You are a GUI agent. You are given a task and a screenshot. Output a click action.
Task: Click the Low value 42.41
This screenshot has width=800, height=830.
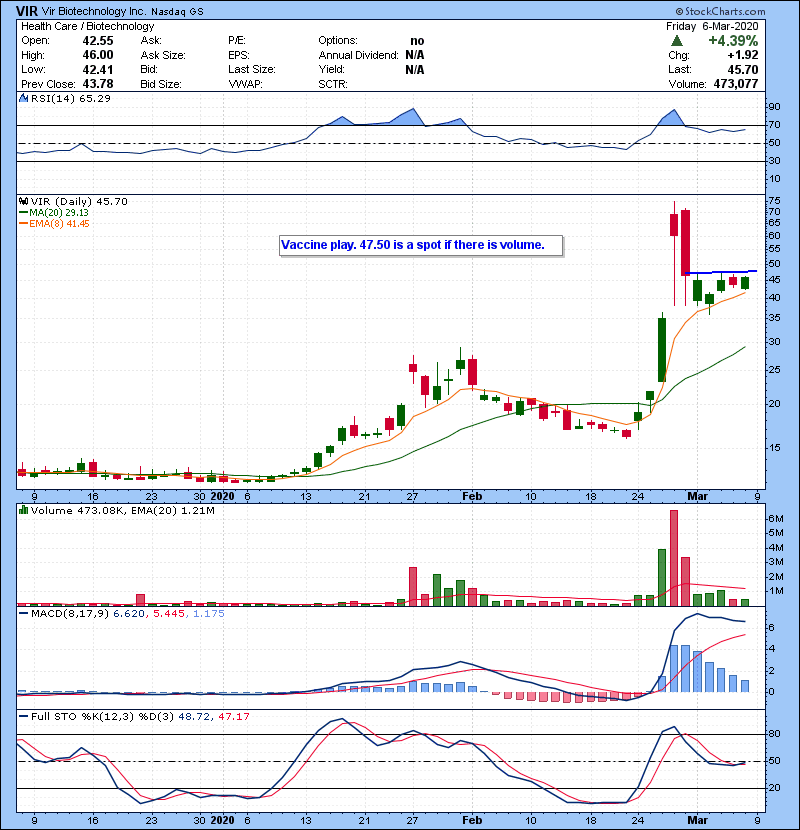click(98, 69)
